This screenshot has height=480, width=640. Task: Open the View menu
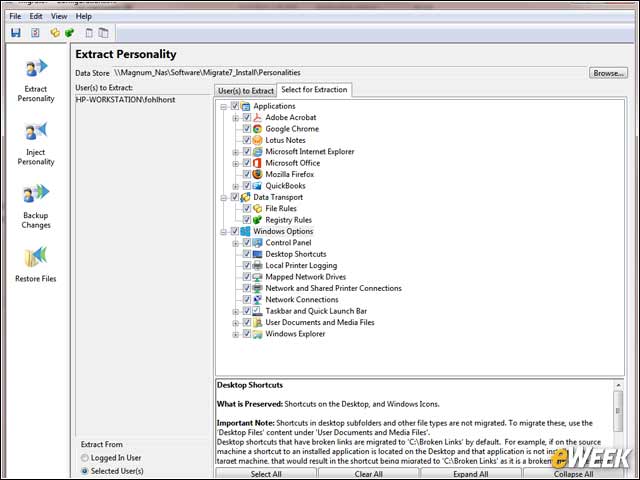pos(59,16)
